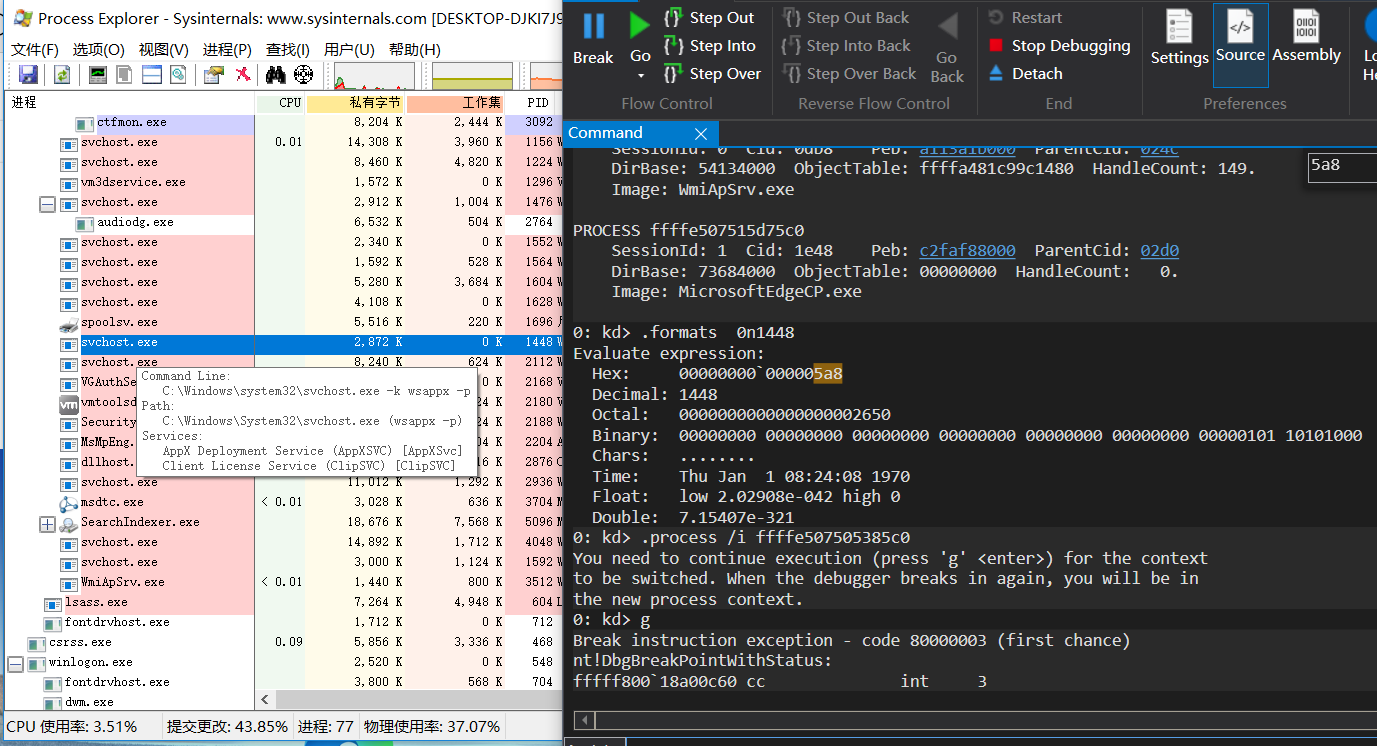1377x746 pixels.
Task: Click Refresh Now icon in Process Explorer
Action: click(62, 74)
